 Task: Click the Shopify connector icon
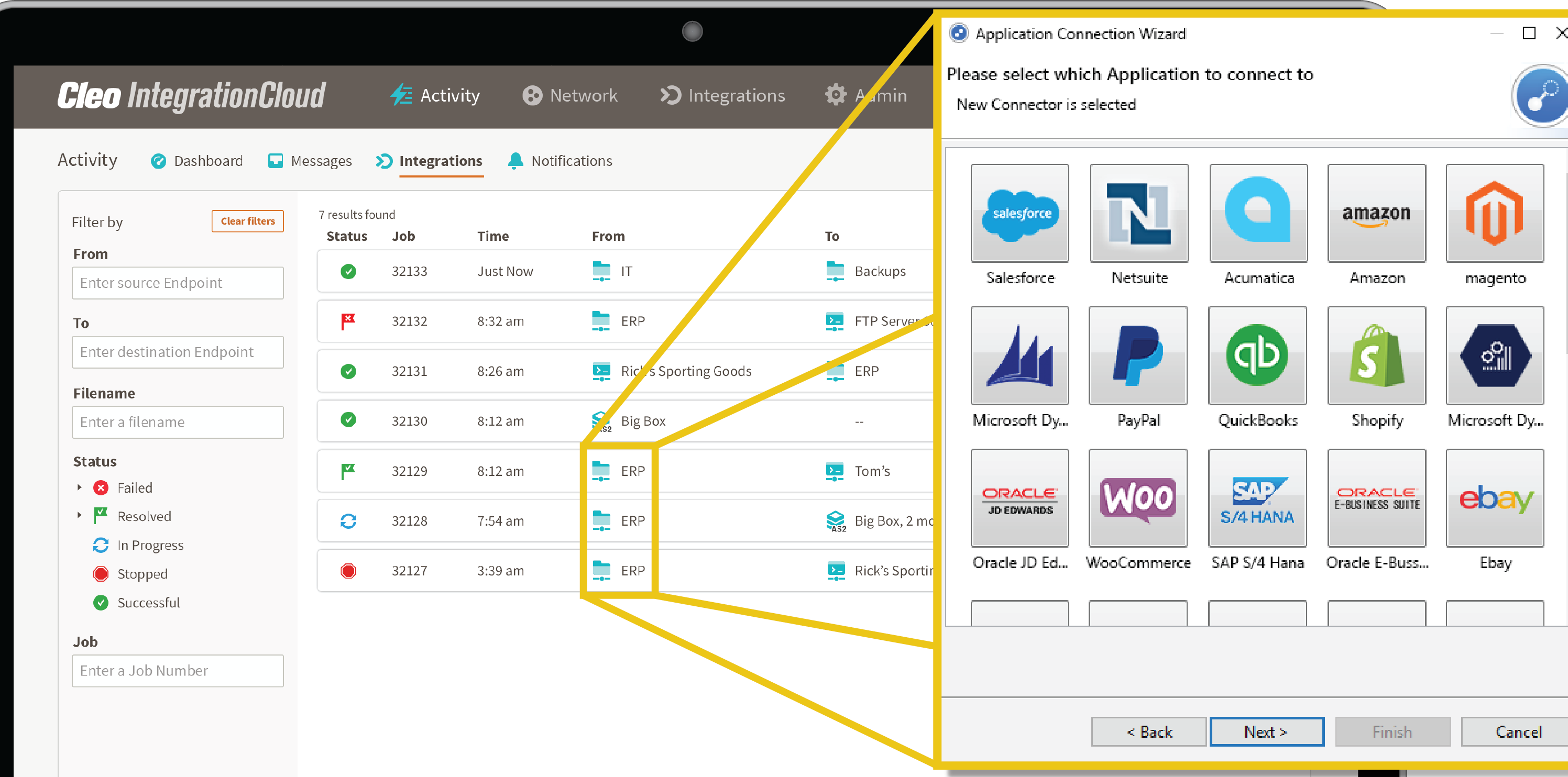1376,356
